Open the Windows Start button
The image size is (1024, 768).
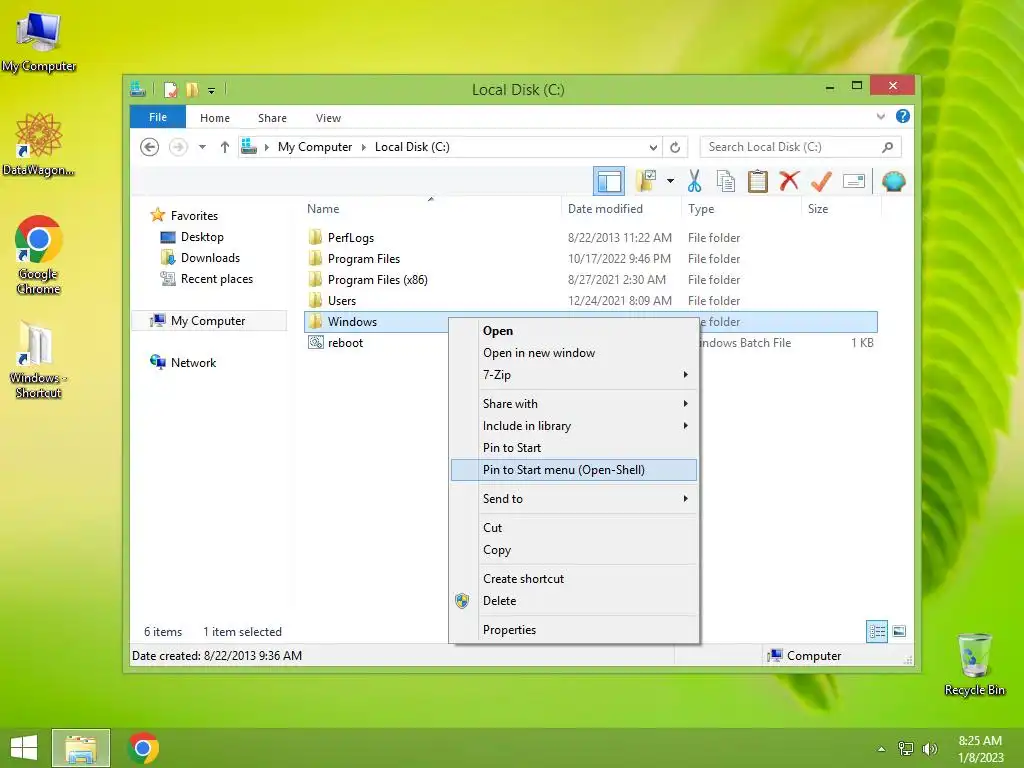click(24, 748)
